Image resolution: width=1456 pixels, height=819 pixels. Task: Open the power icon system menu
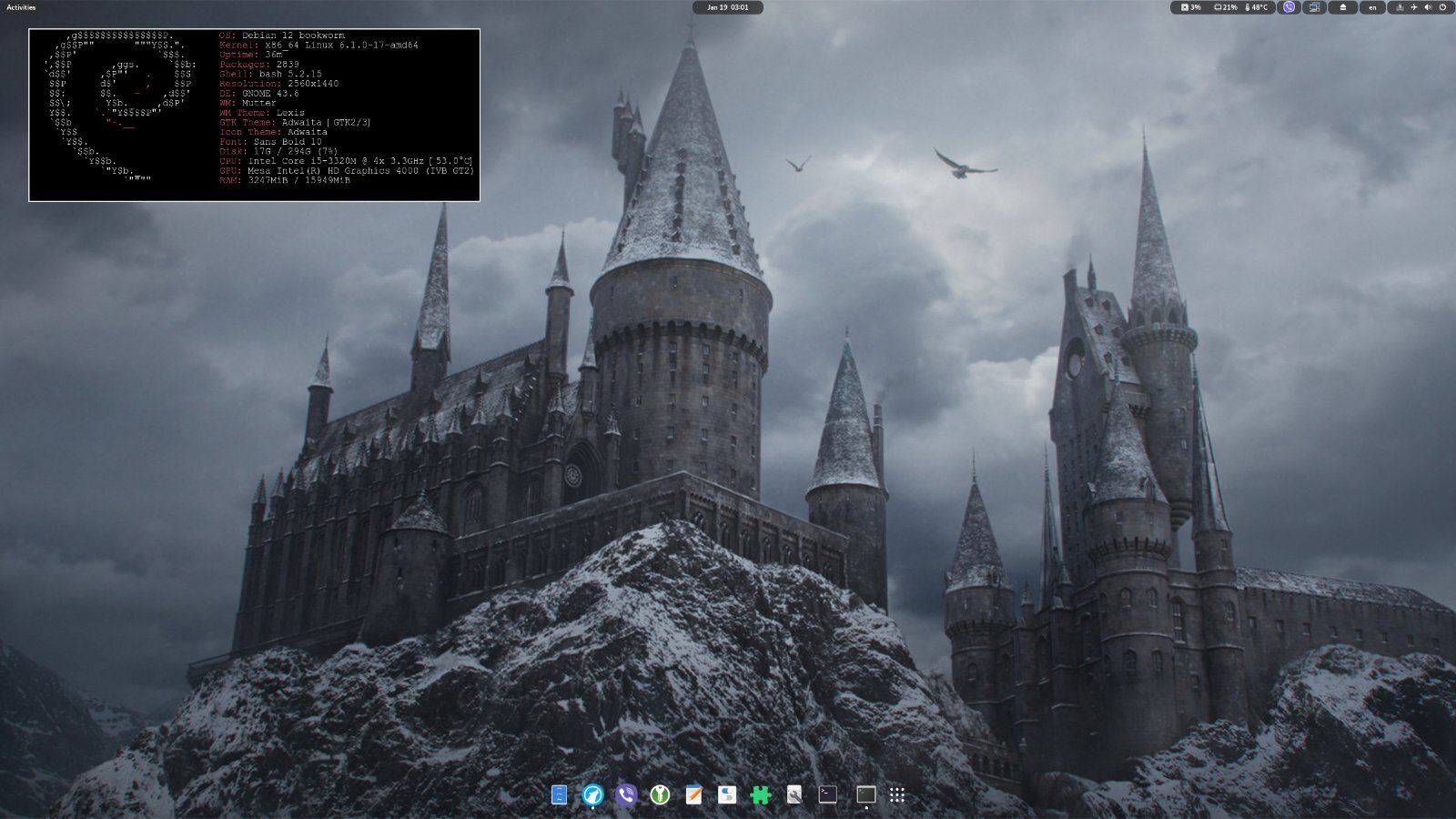(x=1442, y=7)
